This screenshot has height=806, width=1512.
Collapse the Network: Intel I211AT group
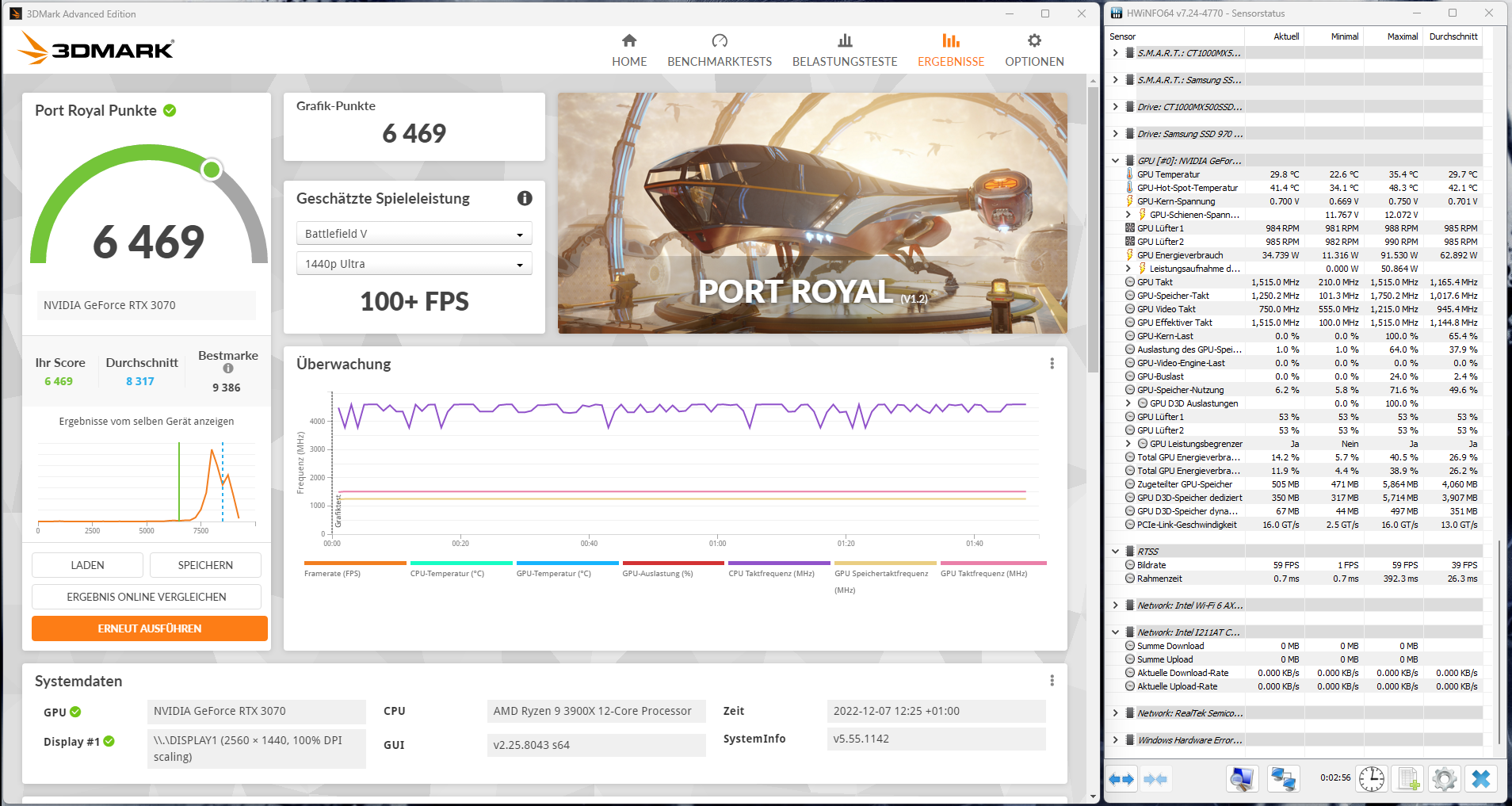pyautogui.click(x=1116, y=632)
